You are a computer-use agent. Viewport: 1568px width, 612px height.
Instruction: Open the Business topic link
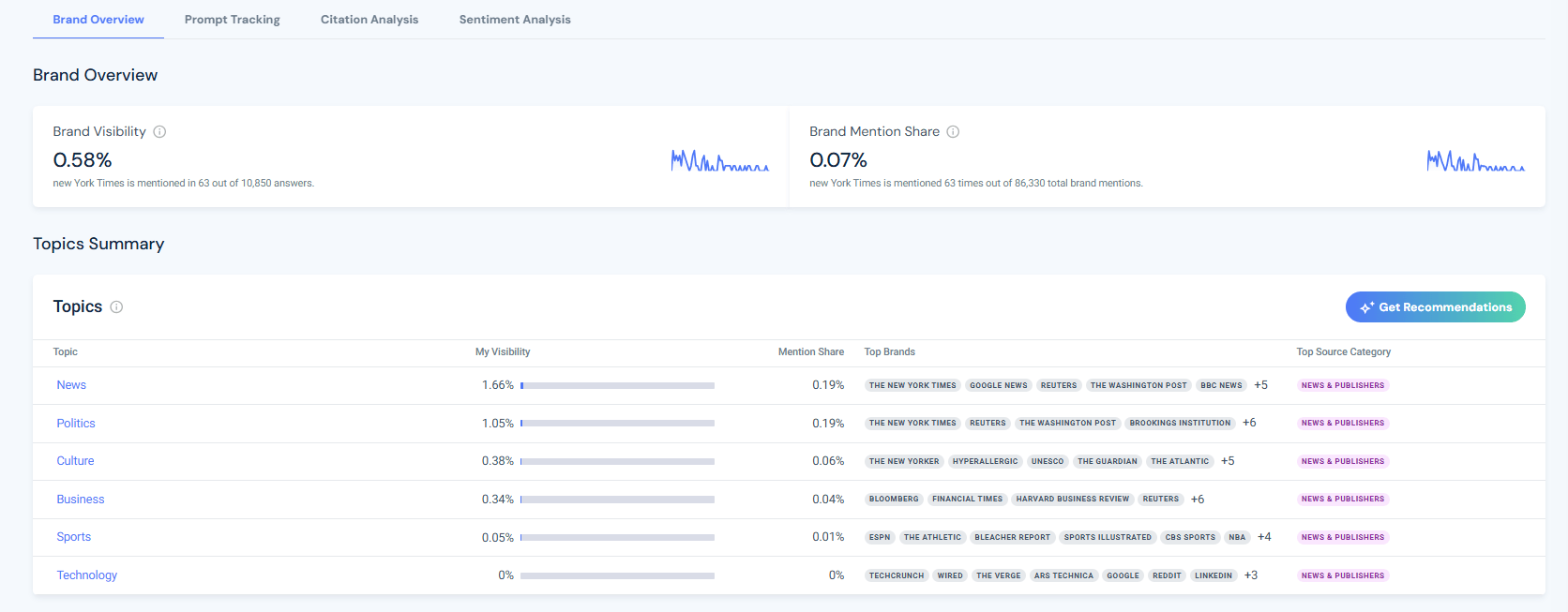point(81,500)
